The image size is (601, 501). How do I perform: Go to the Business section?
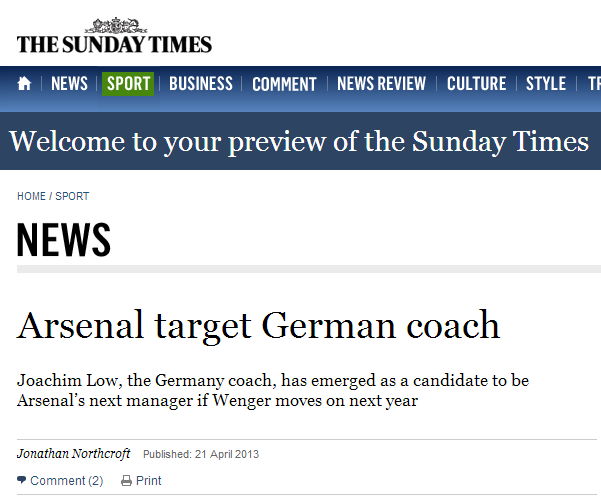200,84
